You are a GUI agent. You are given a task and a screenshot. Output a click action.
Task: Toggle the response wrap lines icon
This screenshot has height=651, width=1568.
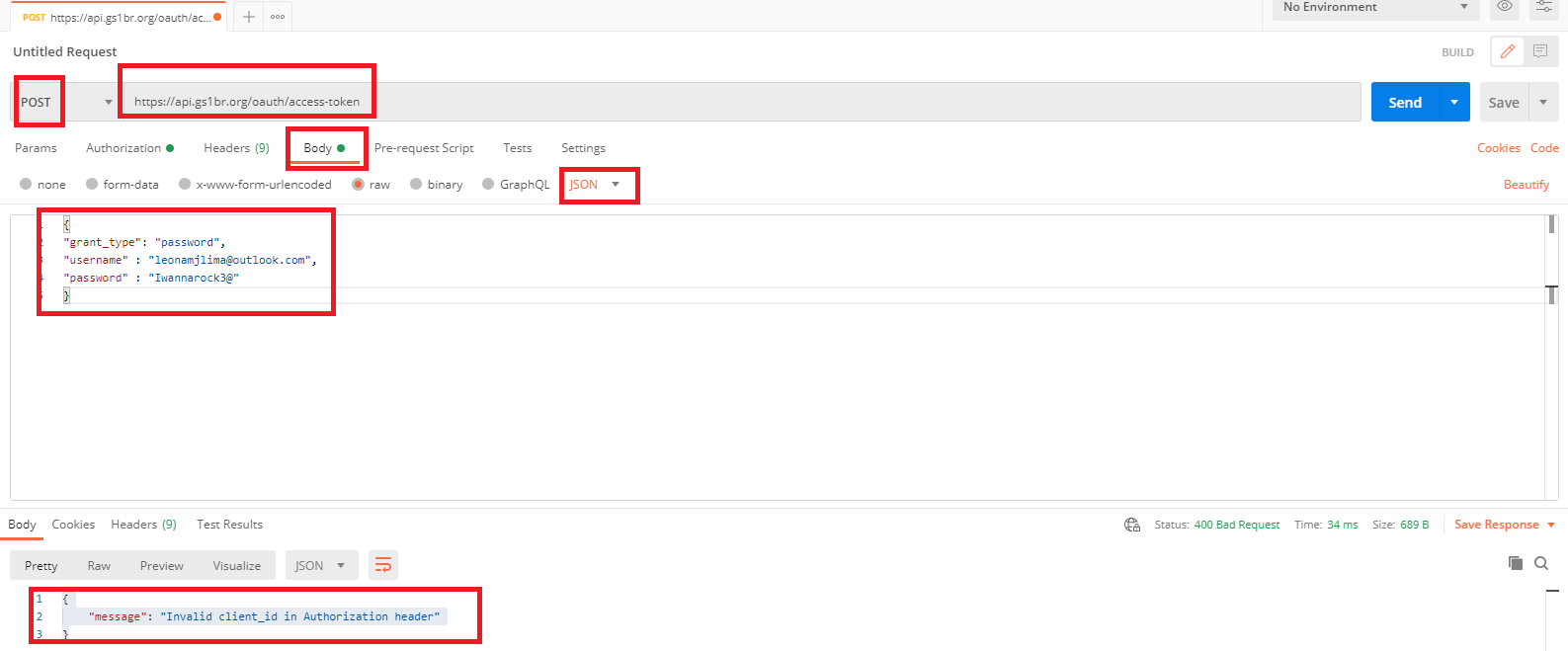pos(383,565)
